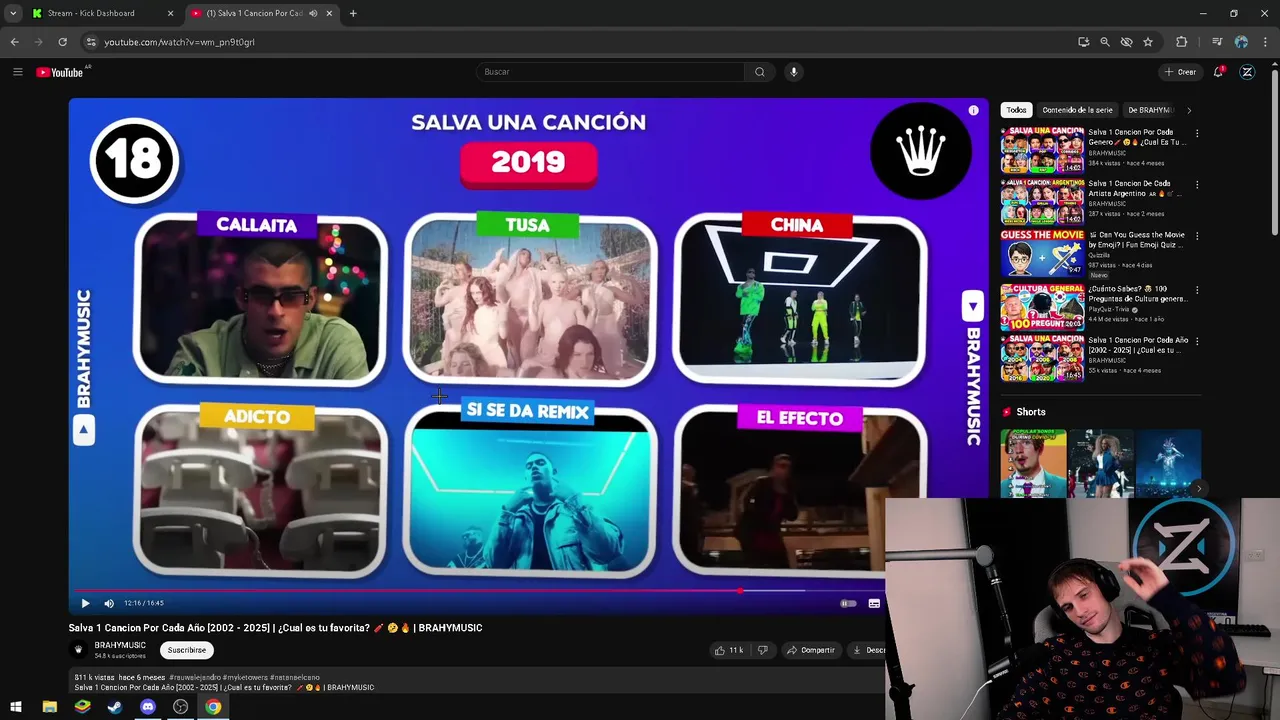Open OBS Studio from the taskbar
This screenshot has width=1280, height=720.
(181, 707)
